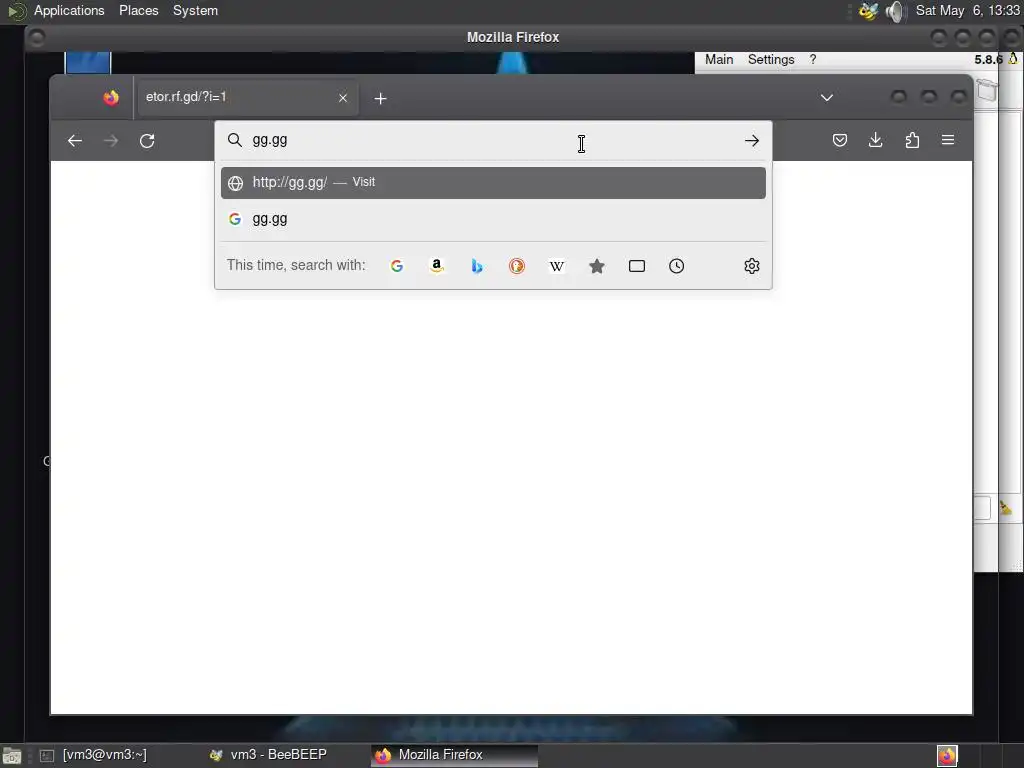
Task: Click the Firefox workspace switcher thumbnail
Action: tap(947, 756)
